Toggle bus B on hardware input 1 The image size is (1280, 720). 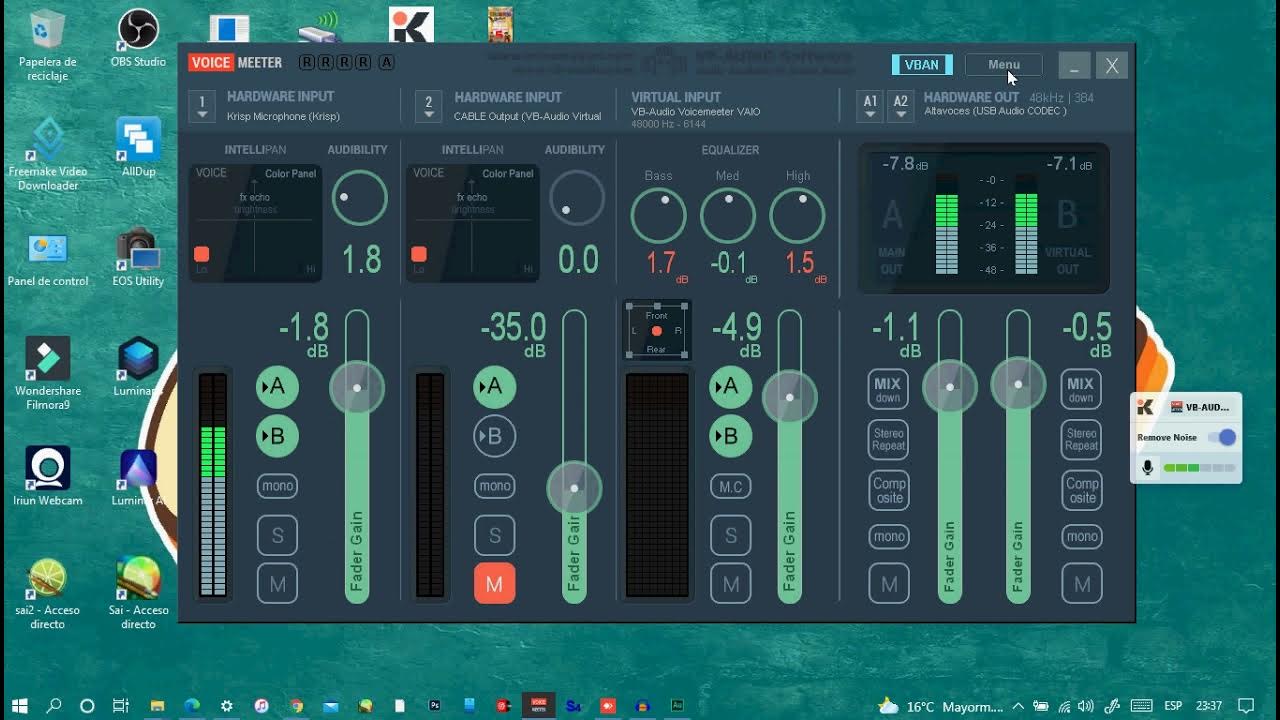tap(277, 436)
